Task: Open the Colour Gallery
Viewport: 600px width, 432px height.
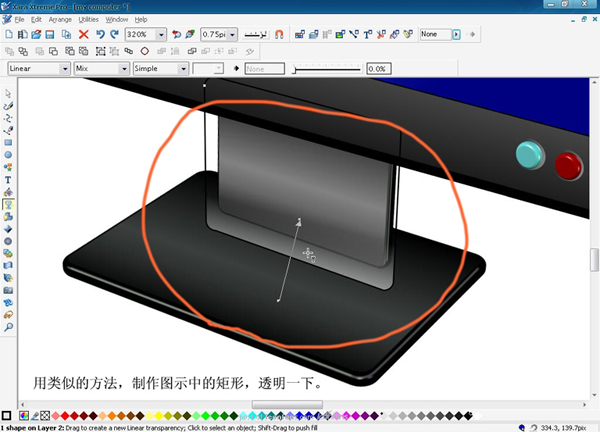Action: (300, 34)
